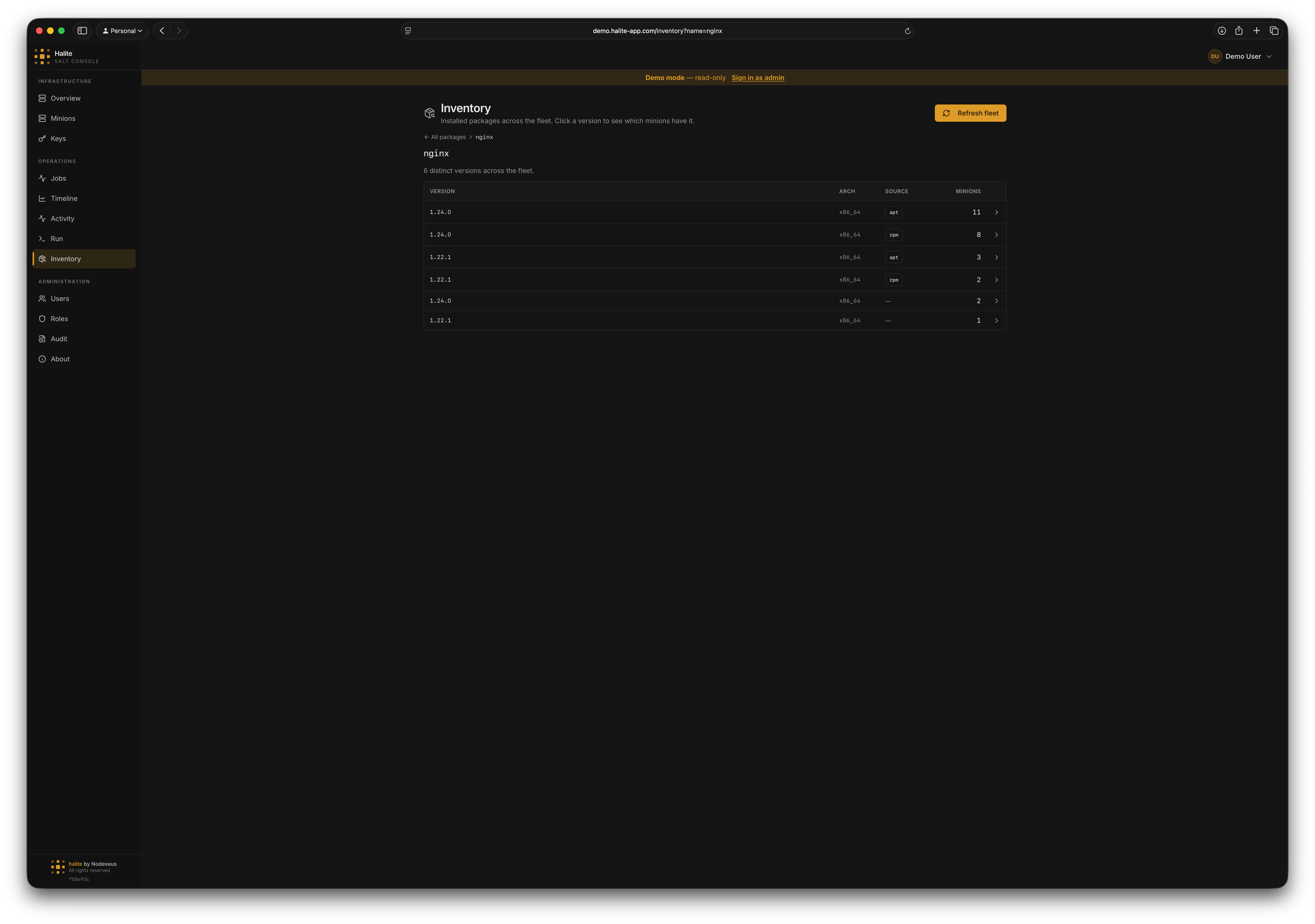Expand the 1.24.0 apt row with 11 minions
The height and width of the screenshot is (924, 1315).
click(715, 212)
